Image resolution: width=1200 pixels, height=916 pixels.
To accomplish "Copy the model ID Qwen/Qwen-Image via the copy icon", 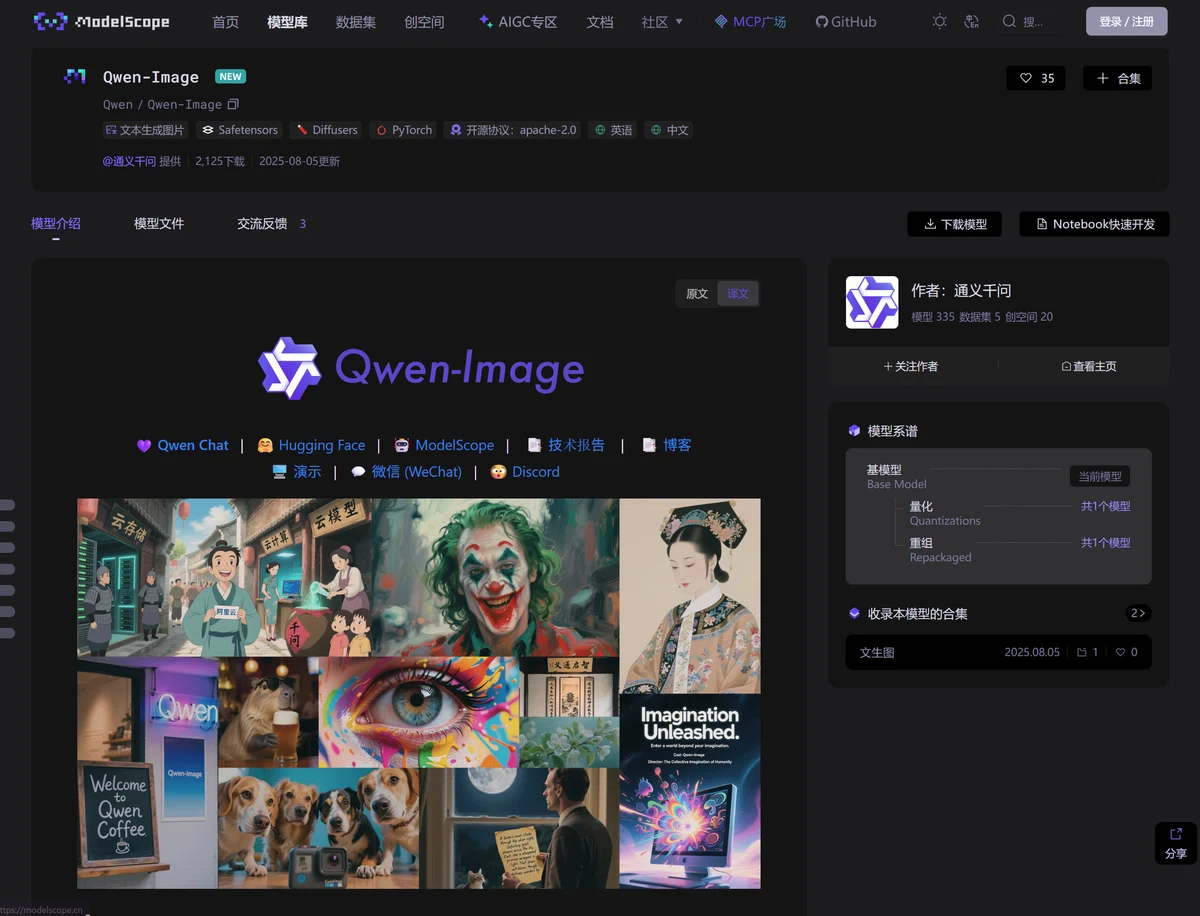I will (233, 104).
